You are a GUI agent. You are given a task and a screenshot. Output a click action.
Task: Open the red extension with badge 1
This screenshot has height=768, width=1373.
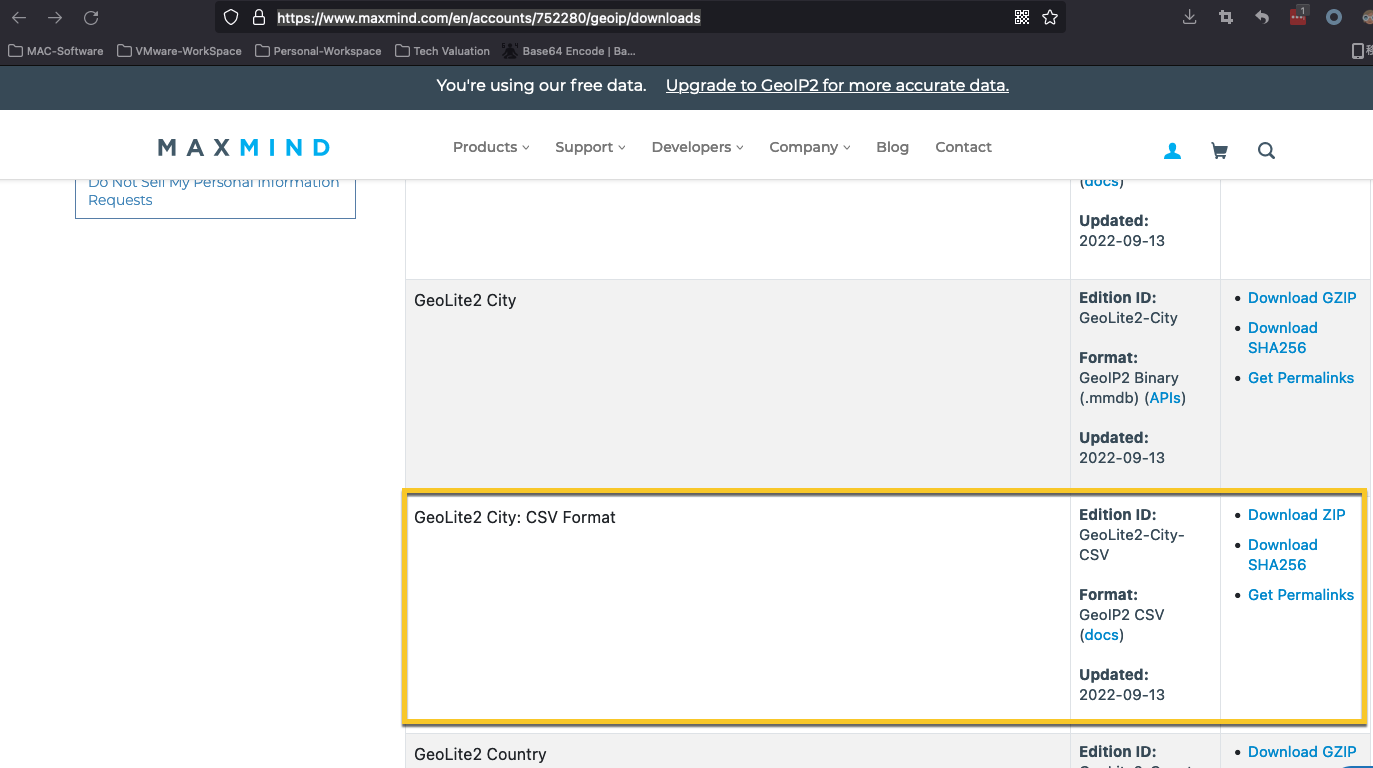[1298, 16]
